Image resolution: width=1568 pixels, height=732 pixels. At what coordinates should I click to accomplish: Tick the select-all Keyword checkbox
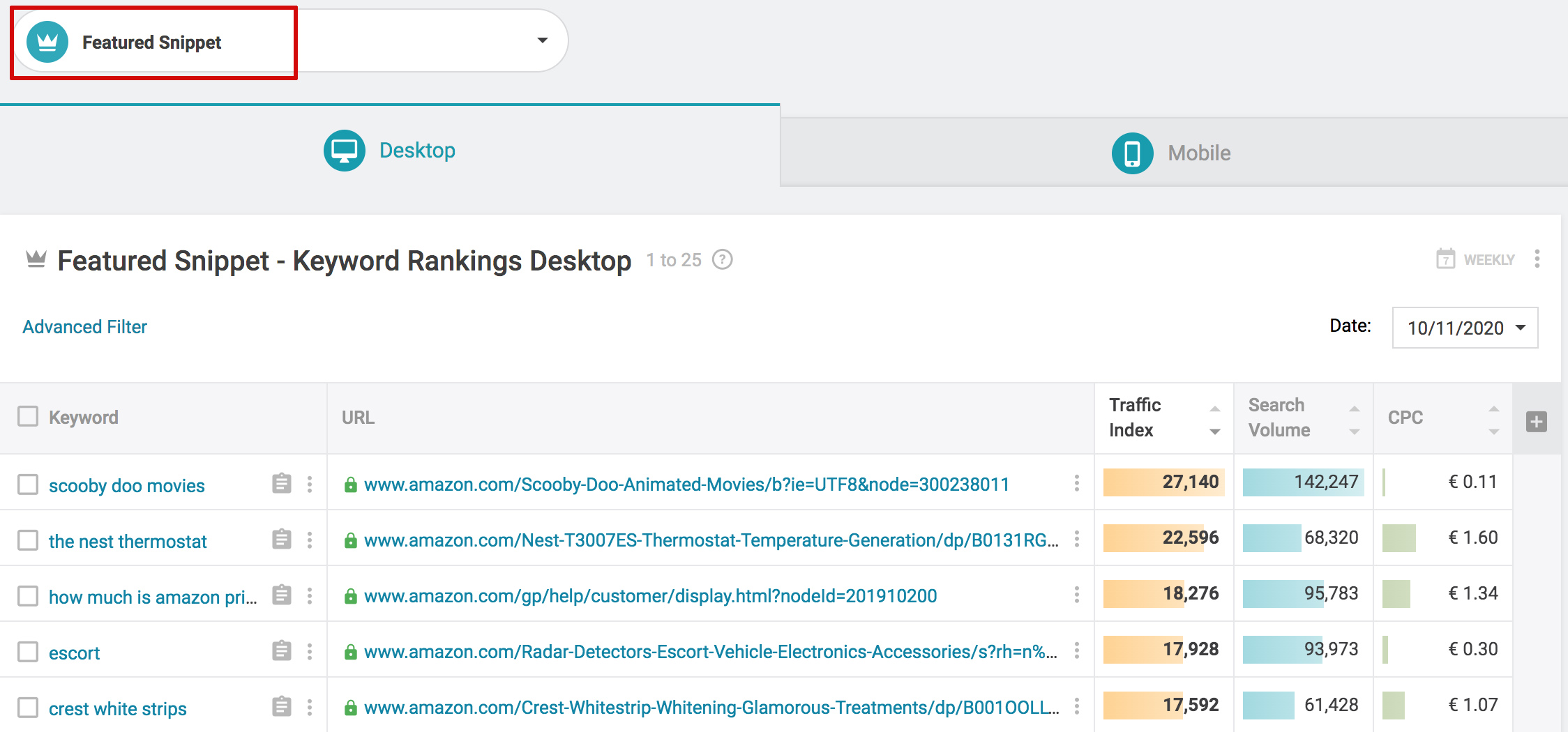point(28,416)
